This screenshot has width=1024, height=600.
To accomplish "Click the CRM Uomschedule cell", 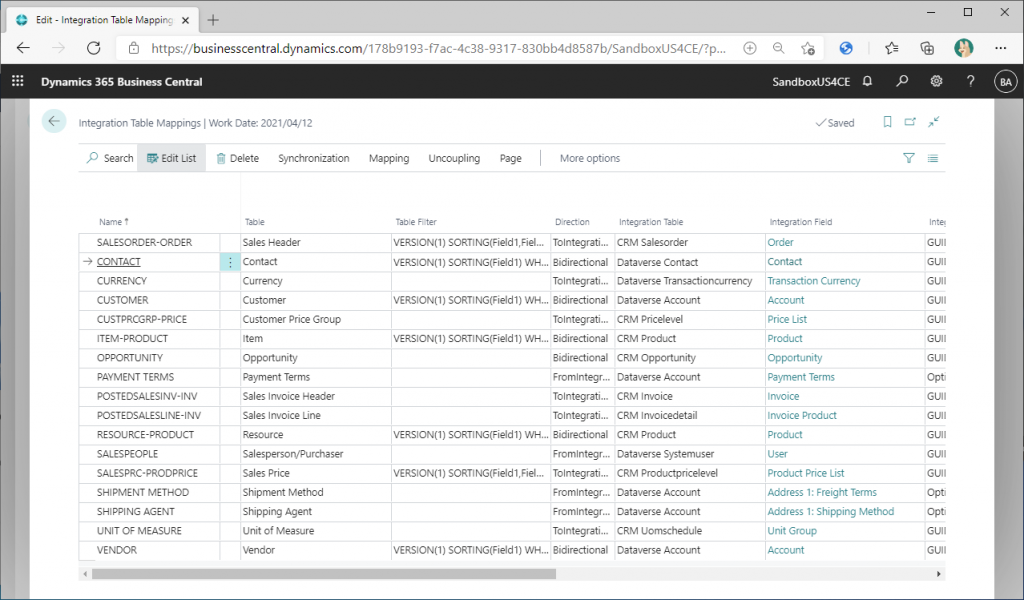I will click(x=689, y=531).
